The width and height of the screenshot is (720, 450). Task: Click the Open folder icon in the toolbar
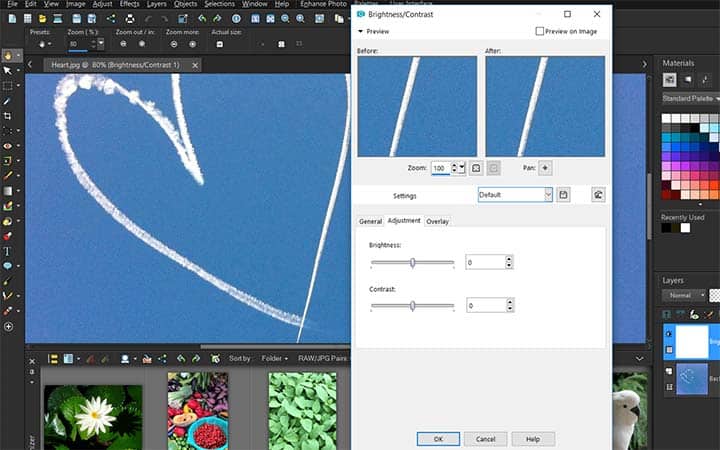42,18
